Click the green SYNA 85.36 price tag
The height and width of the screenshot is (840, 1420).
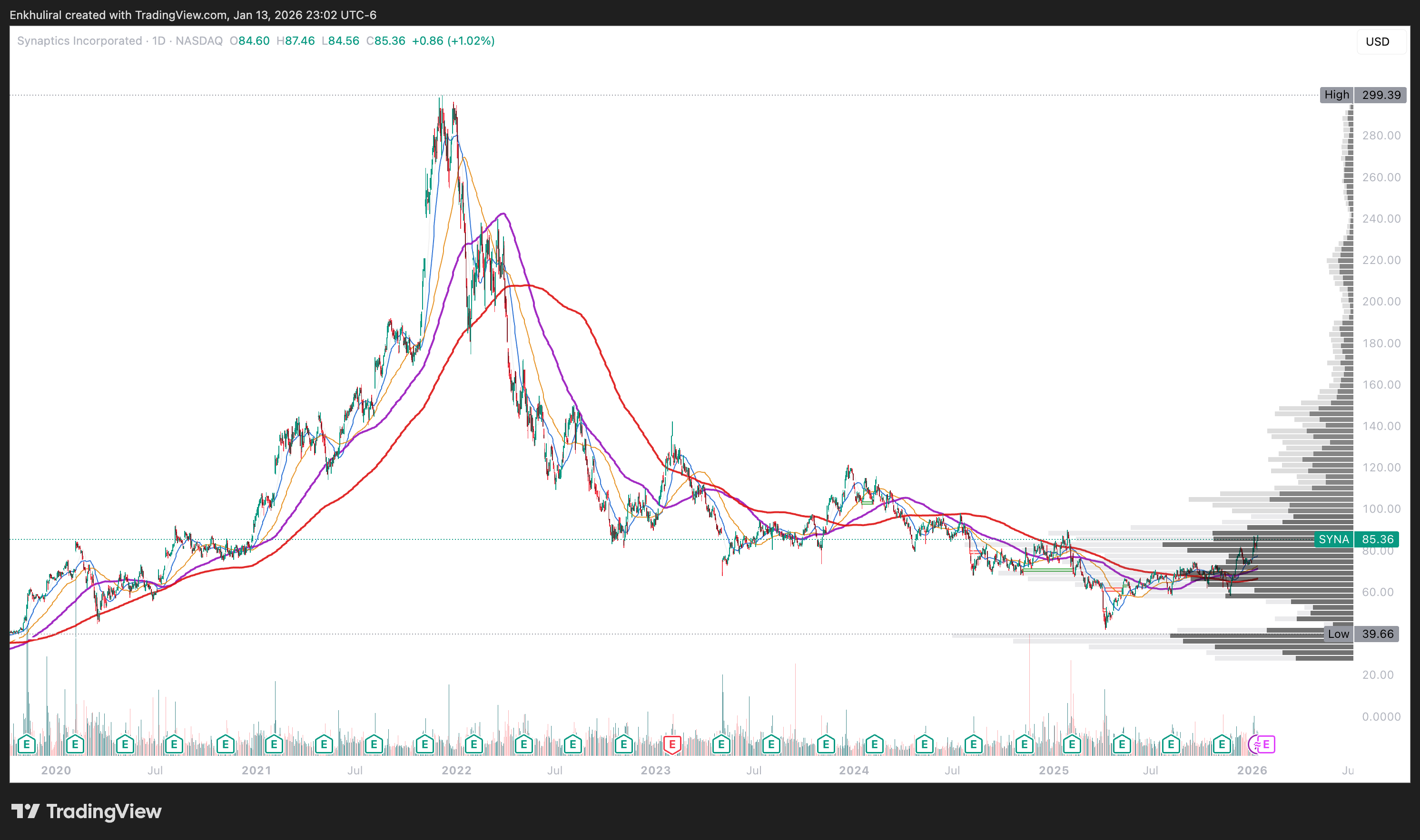point(1356,539)
